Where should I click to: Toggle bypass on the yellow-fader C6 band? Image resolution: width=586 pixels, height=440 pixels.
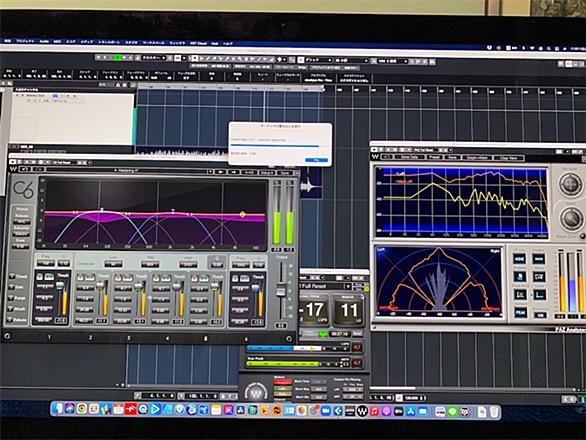pos(204,278)
